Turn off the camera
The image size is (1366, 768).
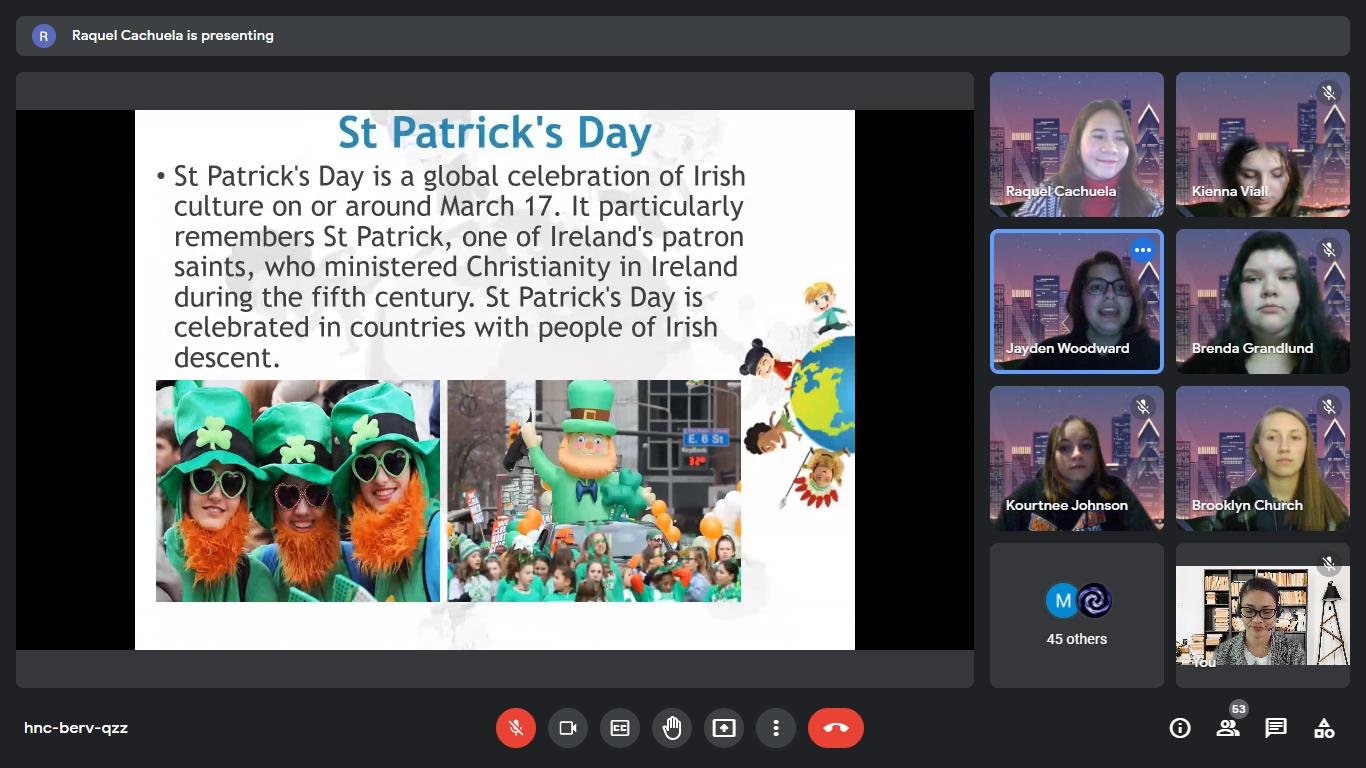click(x=568, y=728)
